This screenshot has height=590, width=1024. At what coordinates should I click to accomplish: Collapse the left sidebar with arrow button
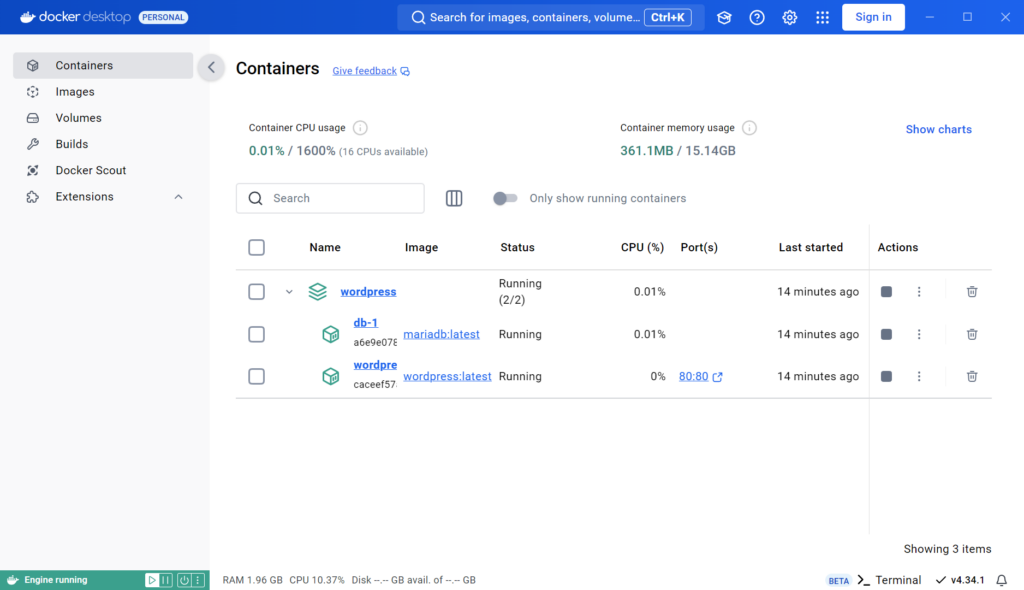coord(211,67)
